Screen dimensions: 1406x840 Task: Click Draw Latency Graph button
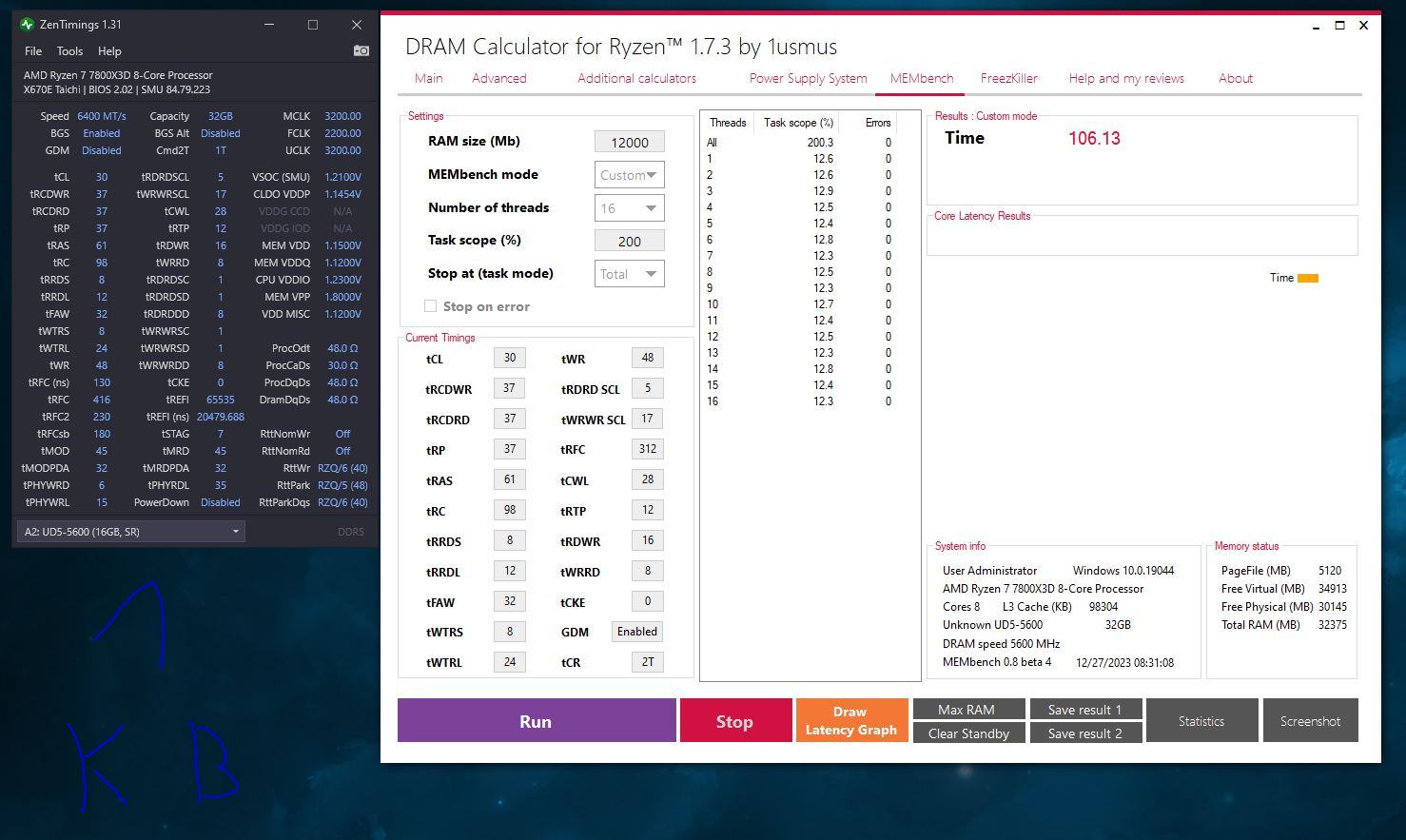tap(850, 721)
